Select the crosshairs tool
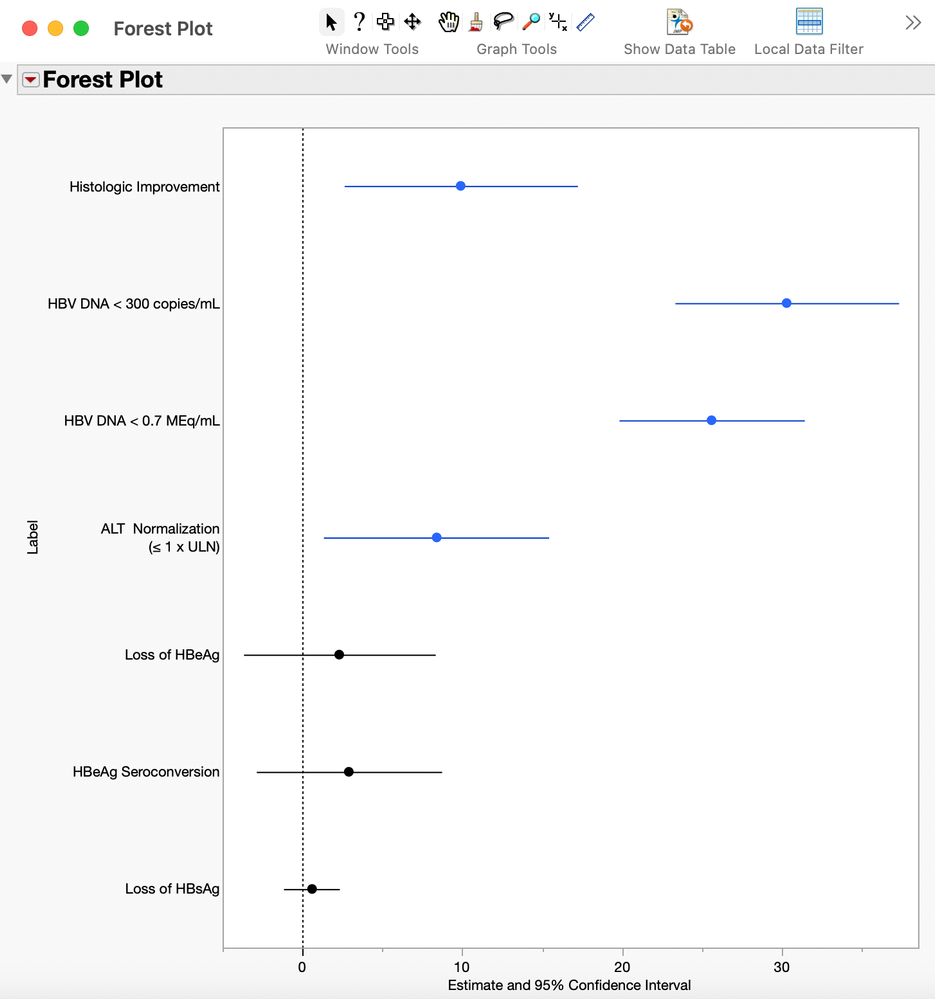The image size is (935, 999). click(x=558, y=22)
